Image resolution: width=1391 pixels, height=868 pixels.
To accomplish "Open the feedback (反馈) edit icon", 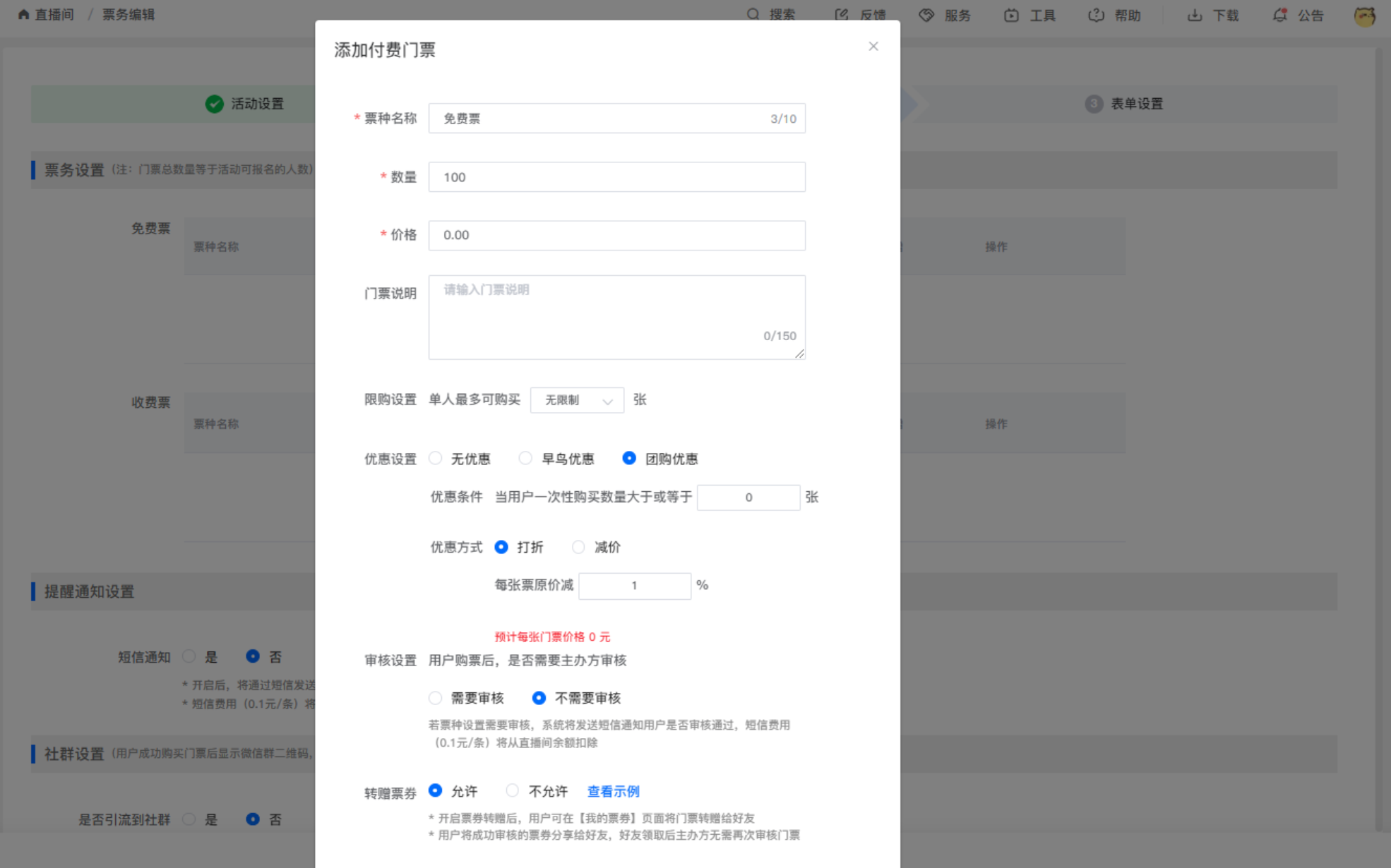I will pyautogui.click(x=841, y=15).
